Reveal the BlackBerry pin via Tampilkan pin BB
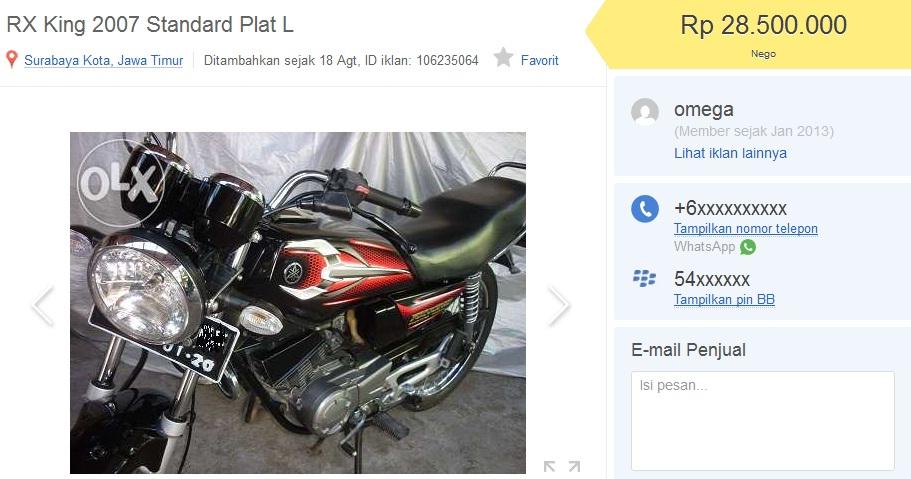The image size is (911, 479). 724,299
